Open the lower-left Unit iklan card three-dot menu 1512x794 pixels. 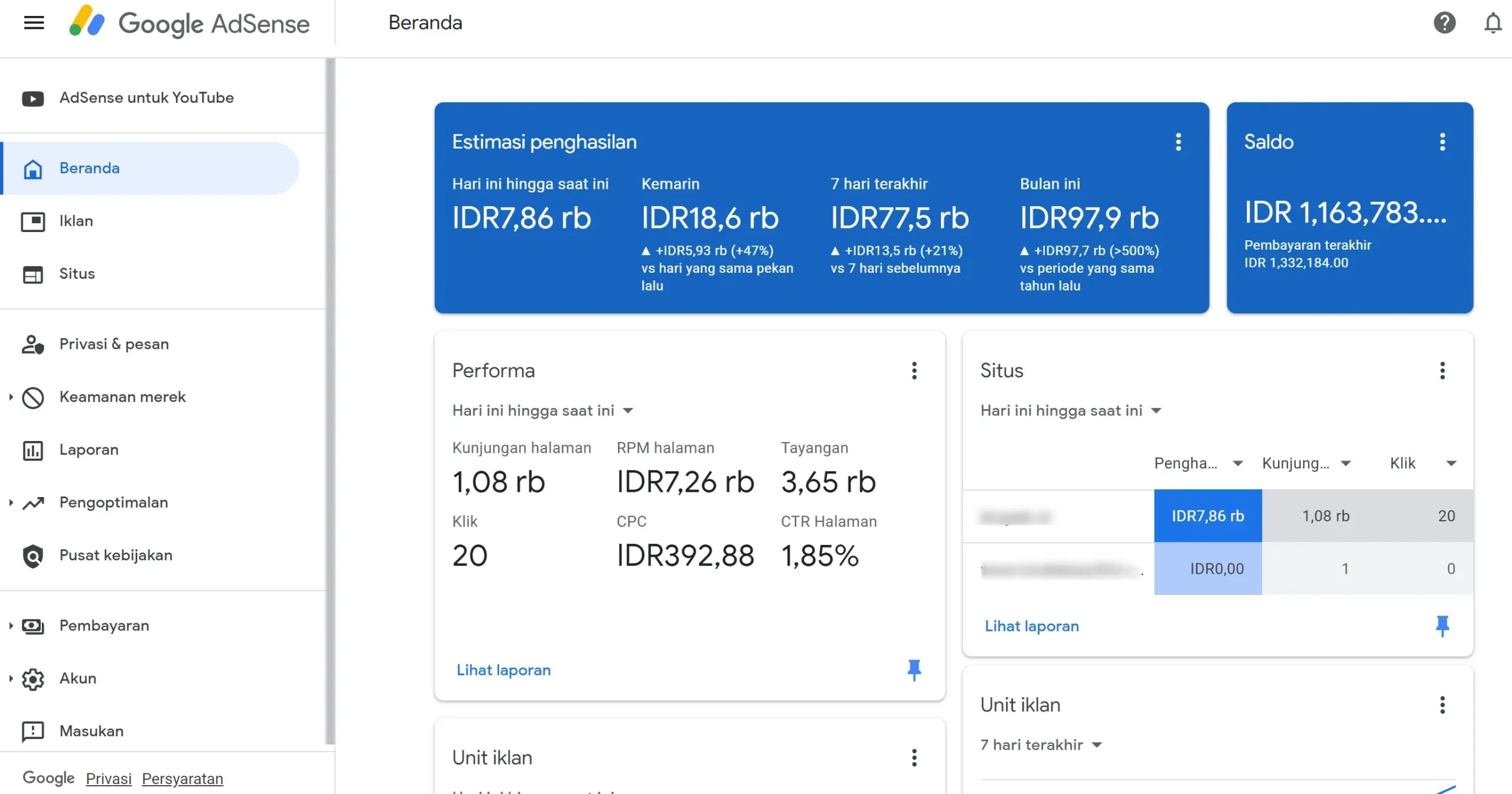point(914,757)
